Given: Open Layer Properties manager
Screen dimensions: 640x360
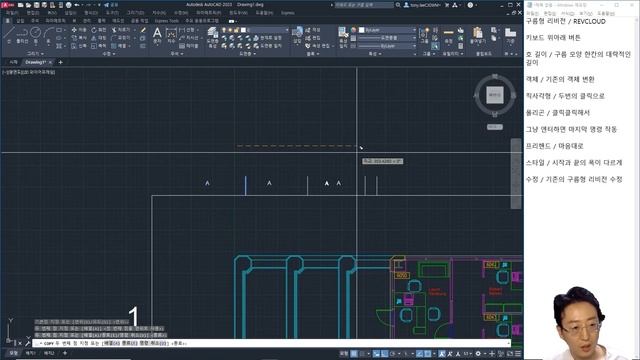Looking at the screenshot, I should pyautogui.click(x=212, y=38).
